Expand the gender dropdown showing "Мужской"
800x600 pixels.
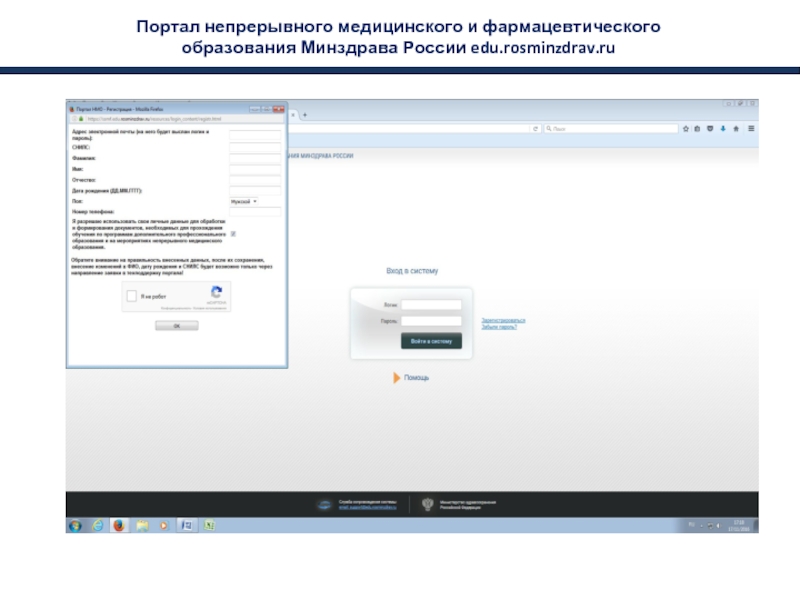click(244, 201)
